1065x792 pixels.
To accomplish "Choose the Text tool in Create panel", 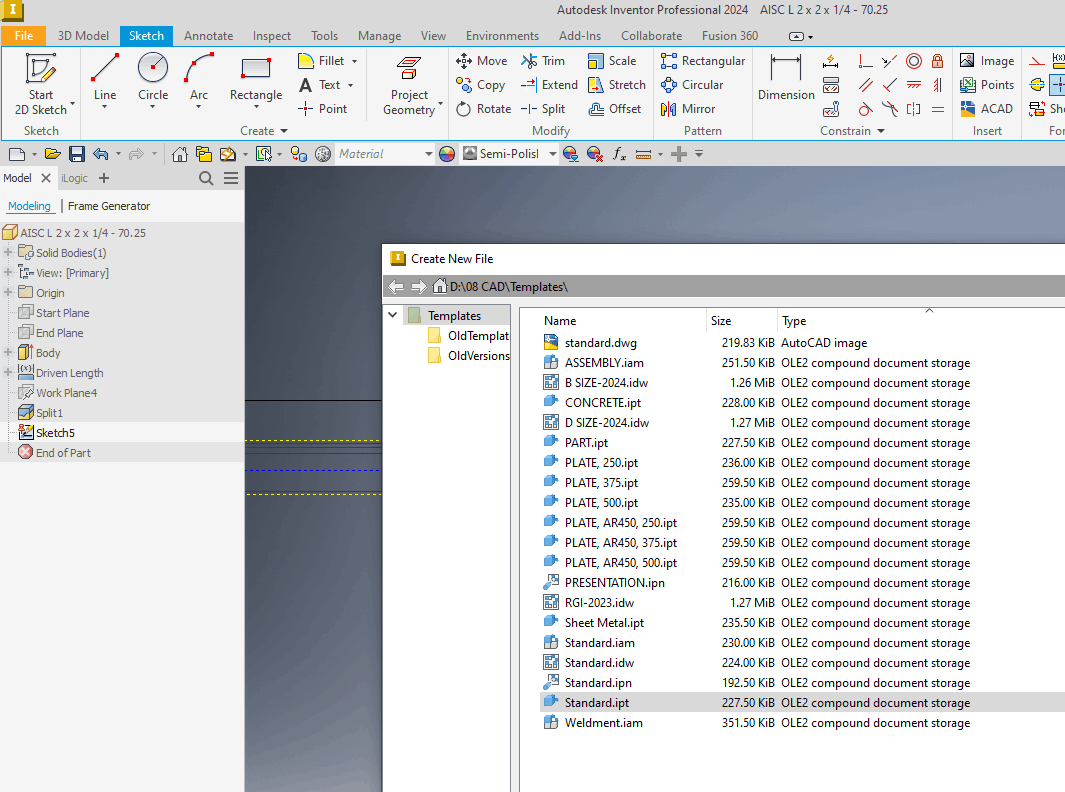I will coord(320,85).
